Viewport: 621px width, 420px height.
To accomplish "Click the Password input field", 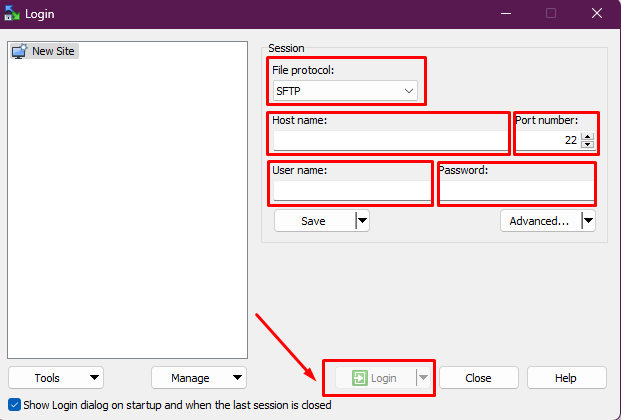I will (516, 190).
